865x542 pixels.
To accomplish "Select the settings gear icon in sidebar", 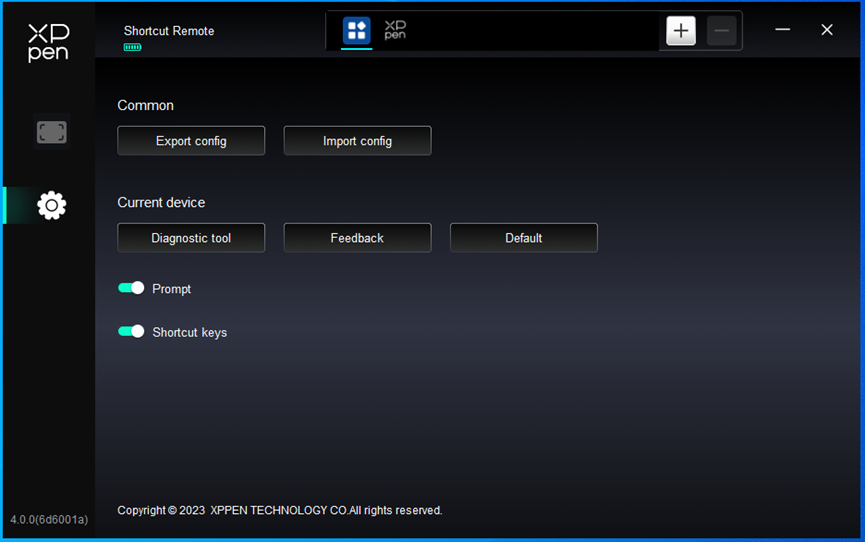I will (51, 205).
